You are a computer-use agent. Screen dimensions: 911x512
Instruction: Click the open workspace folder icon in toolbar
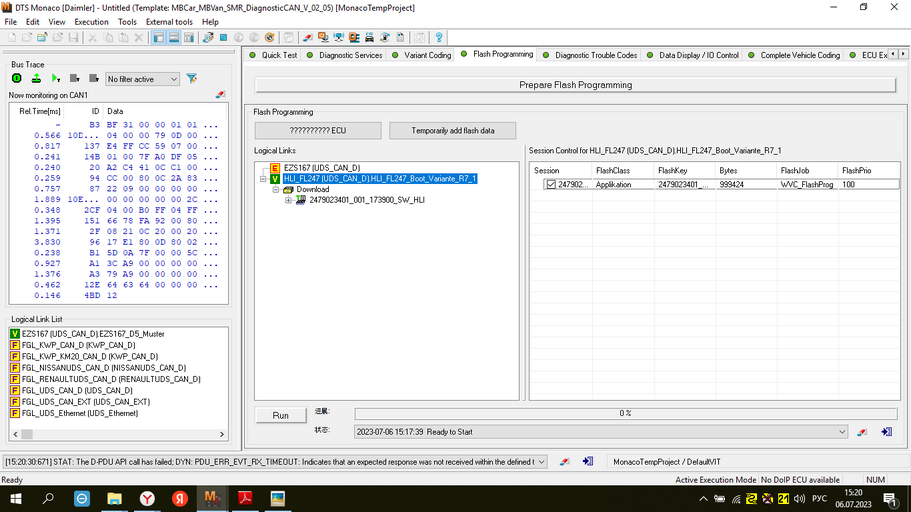click(x=42, y=38)
